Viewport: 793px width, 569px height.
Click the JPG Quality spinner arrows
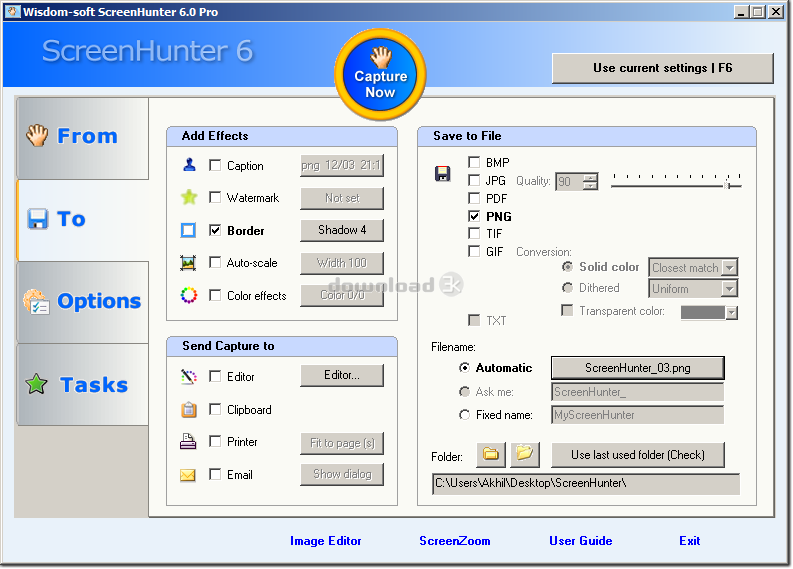point(590,182)
